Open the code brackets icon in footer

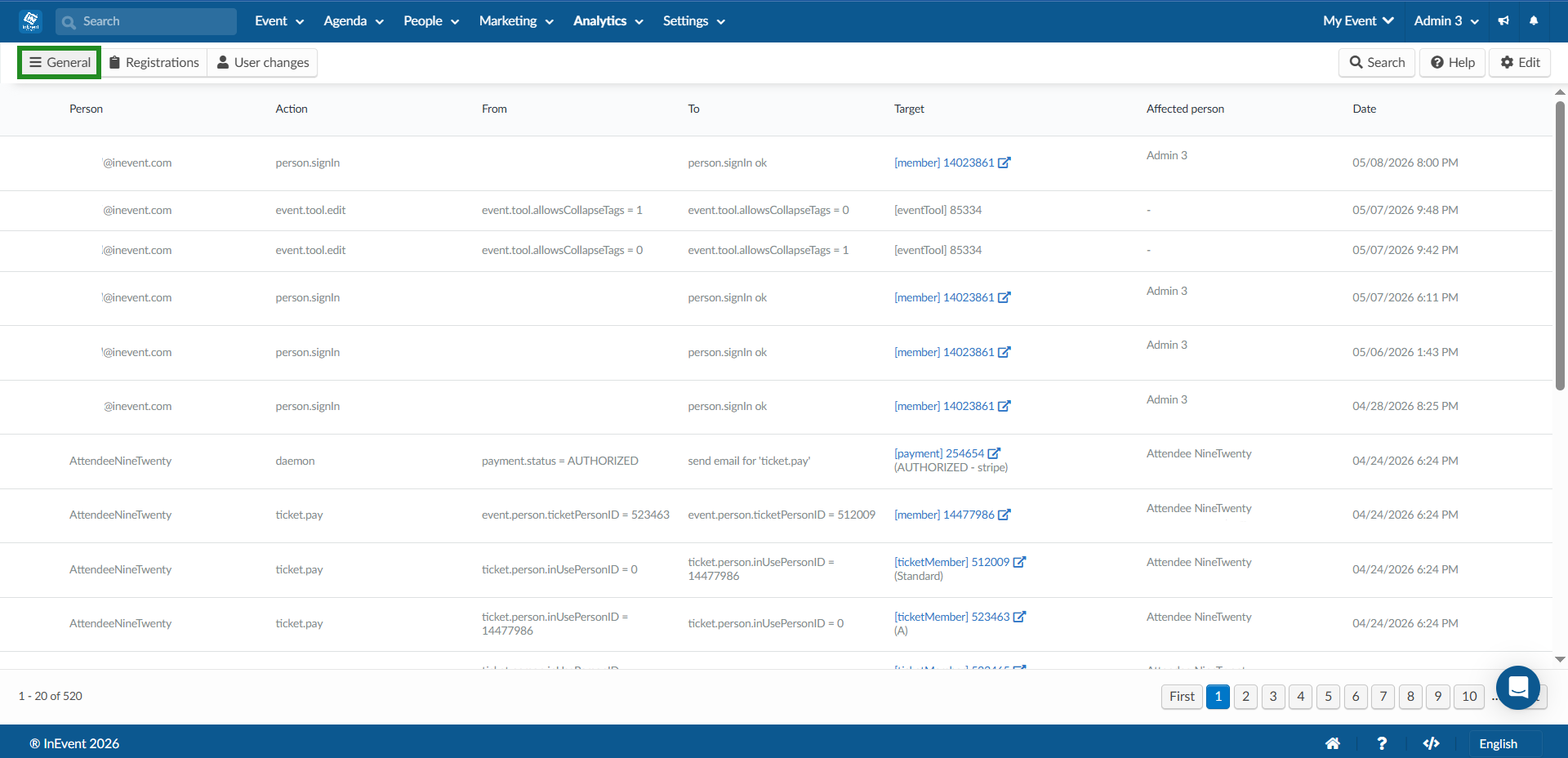[1431, 743]
